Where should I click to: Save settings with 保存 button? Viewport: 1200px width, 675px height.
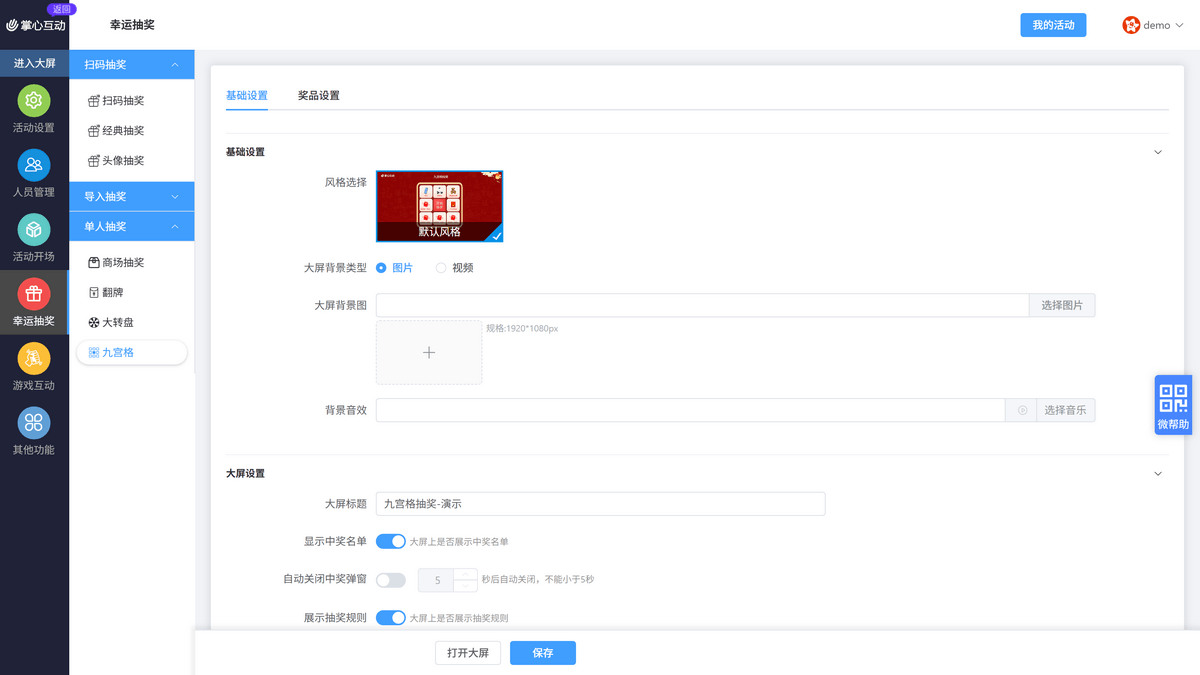[543, 653]
